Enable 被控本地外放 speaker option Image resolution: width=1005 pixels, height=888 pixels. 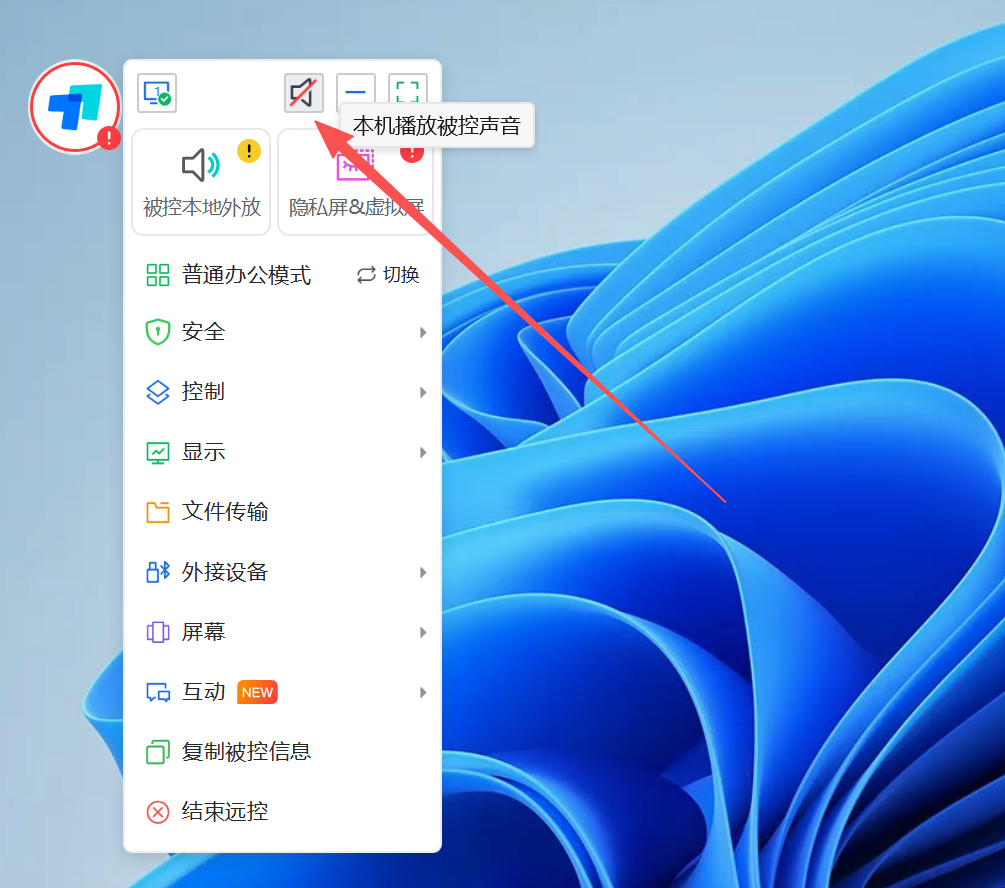[201, 182]
